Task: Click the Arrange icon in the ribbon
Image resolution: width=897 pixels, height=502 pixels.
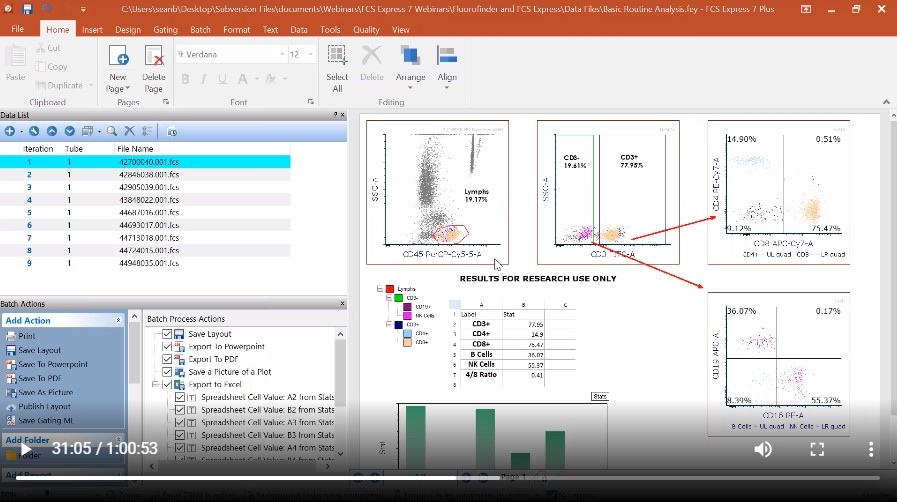Action: [x=410, y=56]
